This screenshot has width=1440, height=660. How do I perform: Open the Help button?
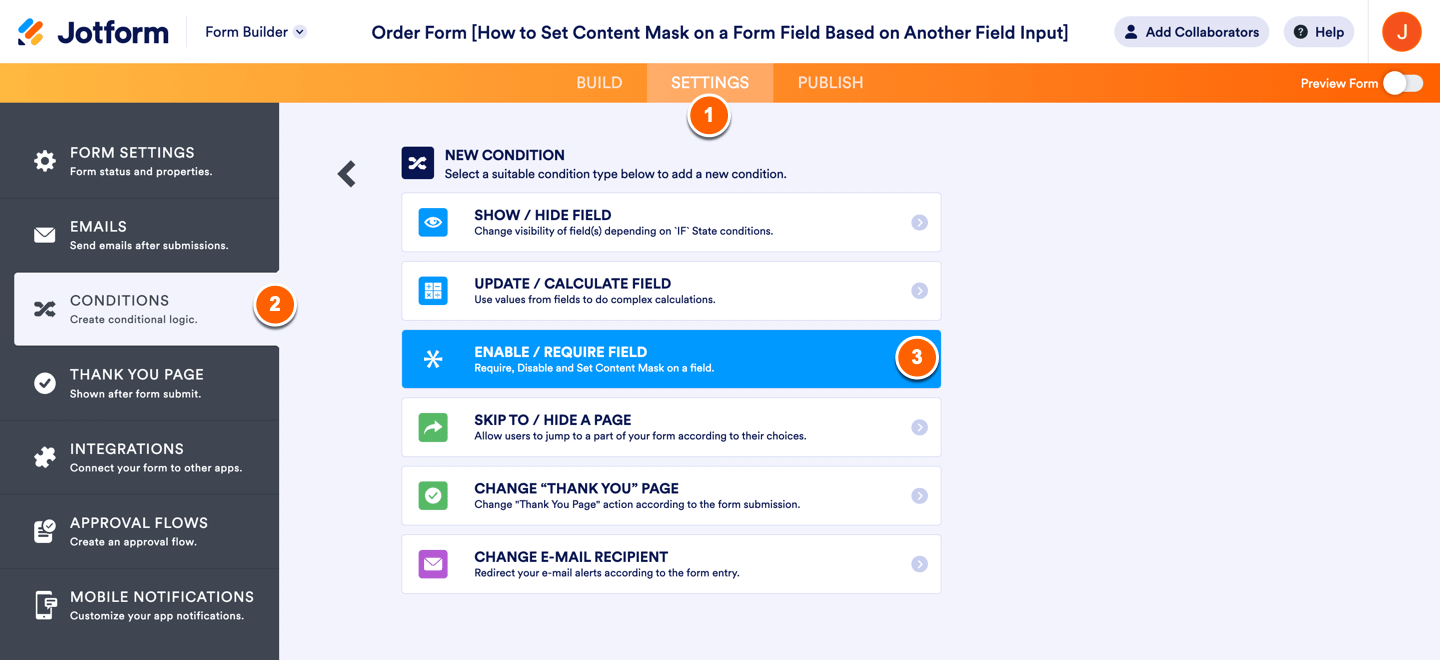pyautogui.click(x=1318, y=32)
